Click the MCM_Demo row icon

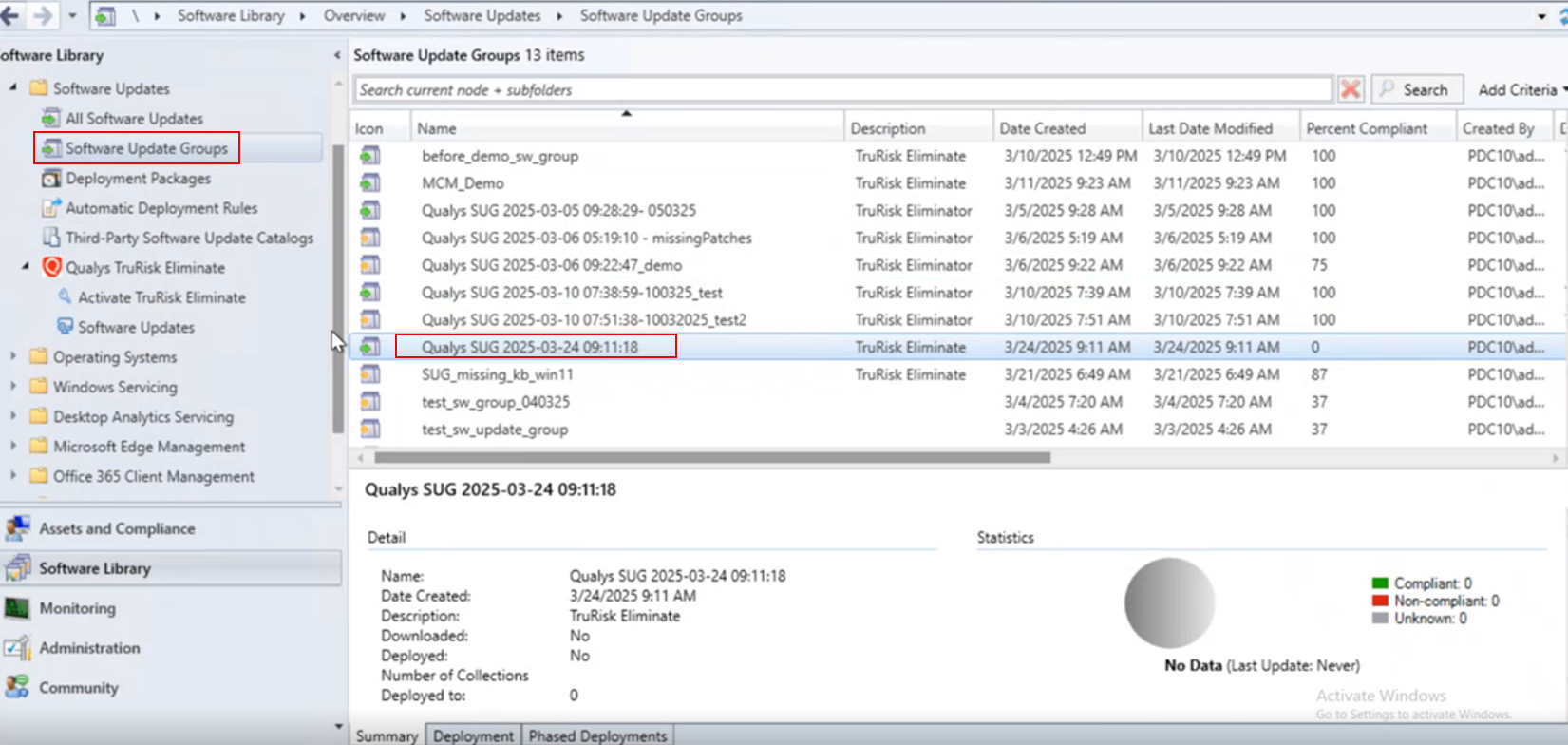(x=370, y=183)
